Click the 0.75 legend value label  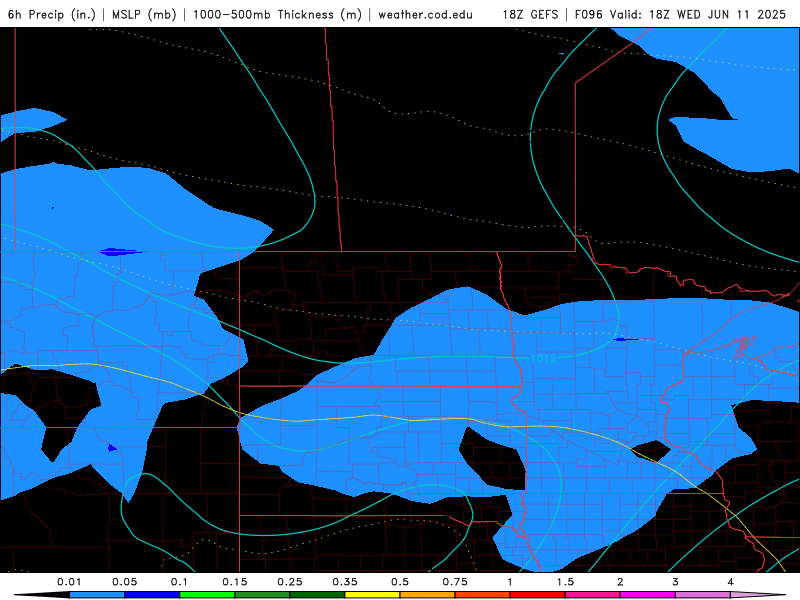click(x=455, y=582)
